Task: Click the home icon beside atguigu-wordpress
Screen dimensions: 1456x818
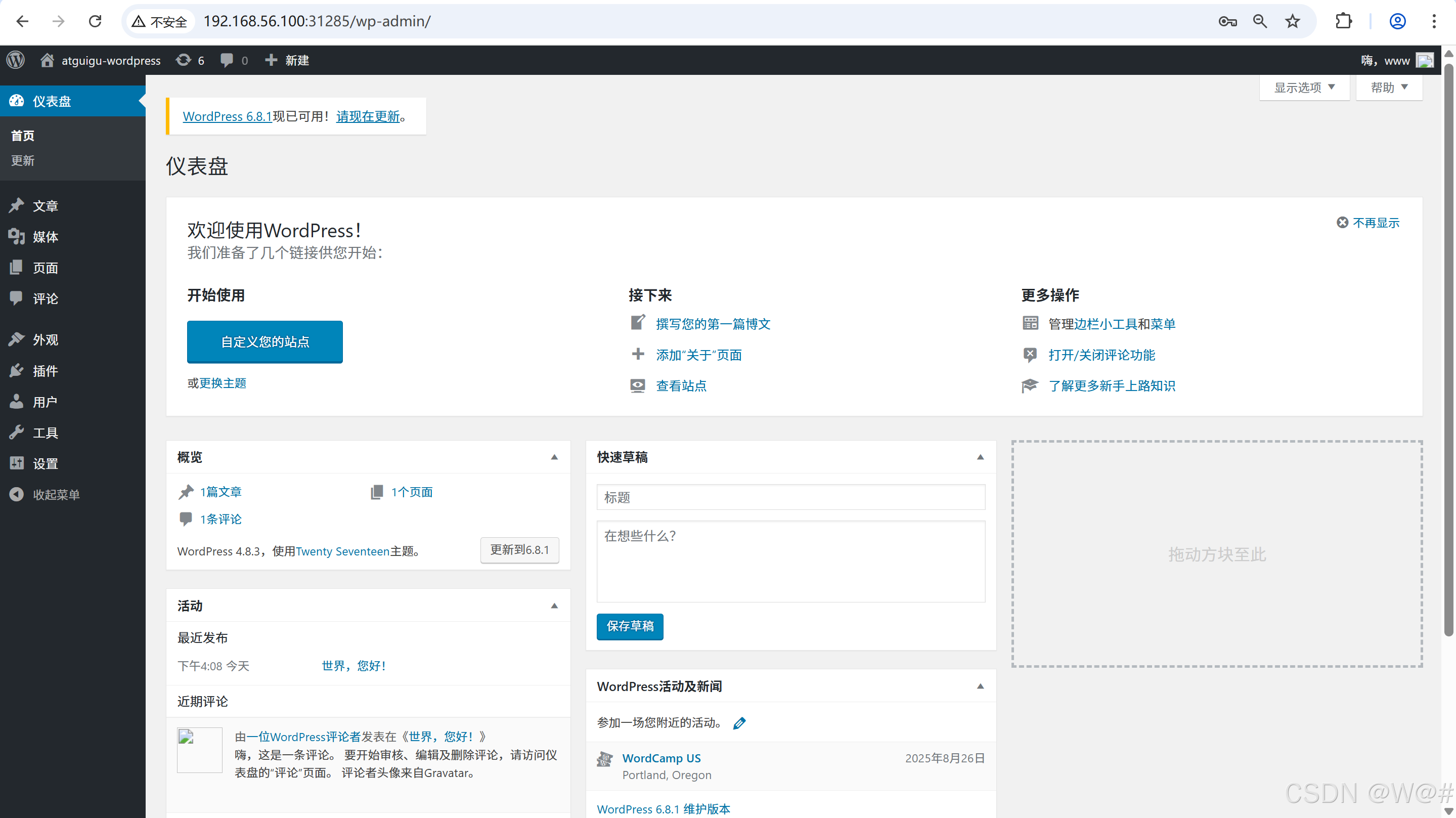Action: (47, 60)
